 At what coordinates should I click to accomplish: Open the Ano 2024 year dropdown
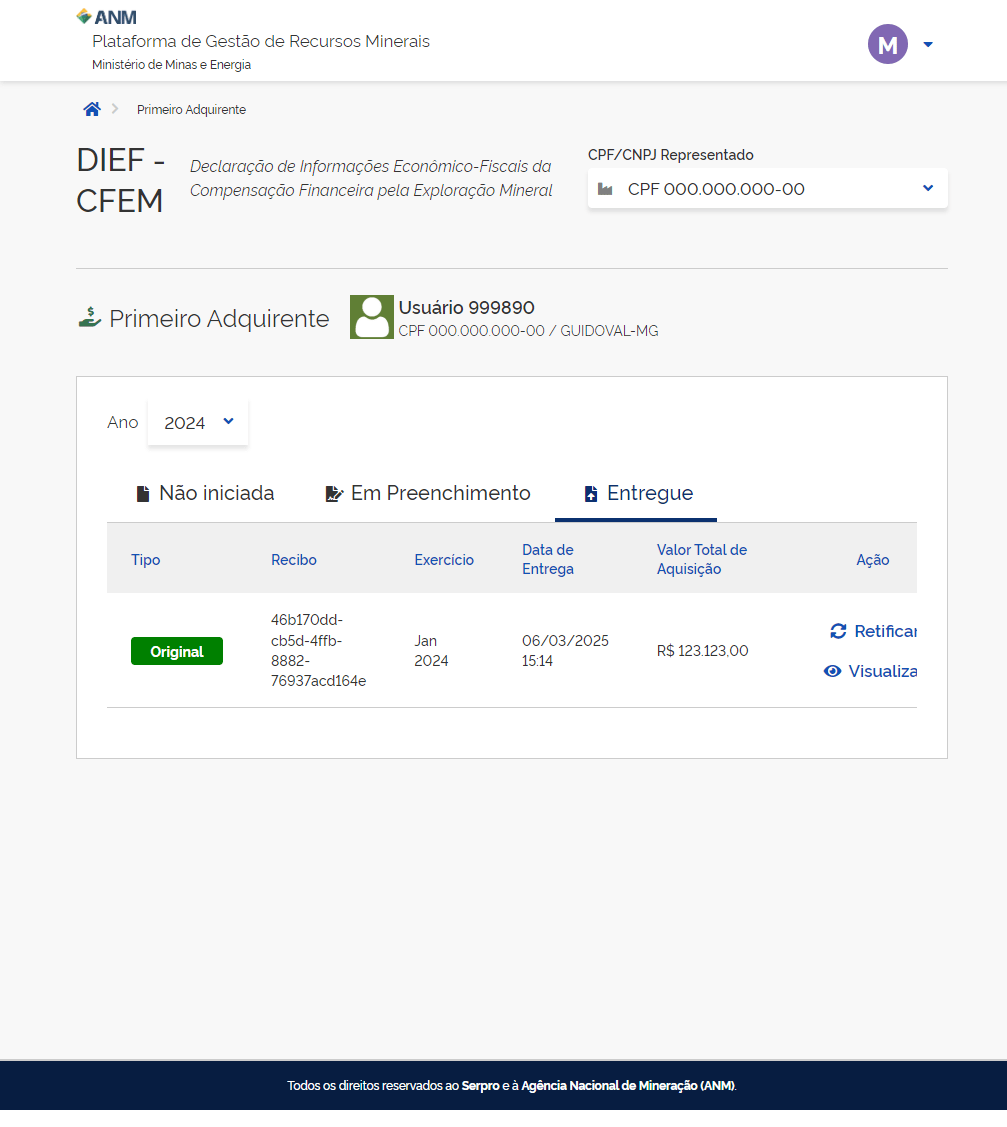(198, 422)
